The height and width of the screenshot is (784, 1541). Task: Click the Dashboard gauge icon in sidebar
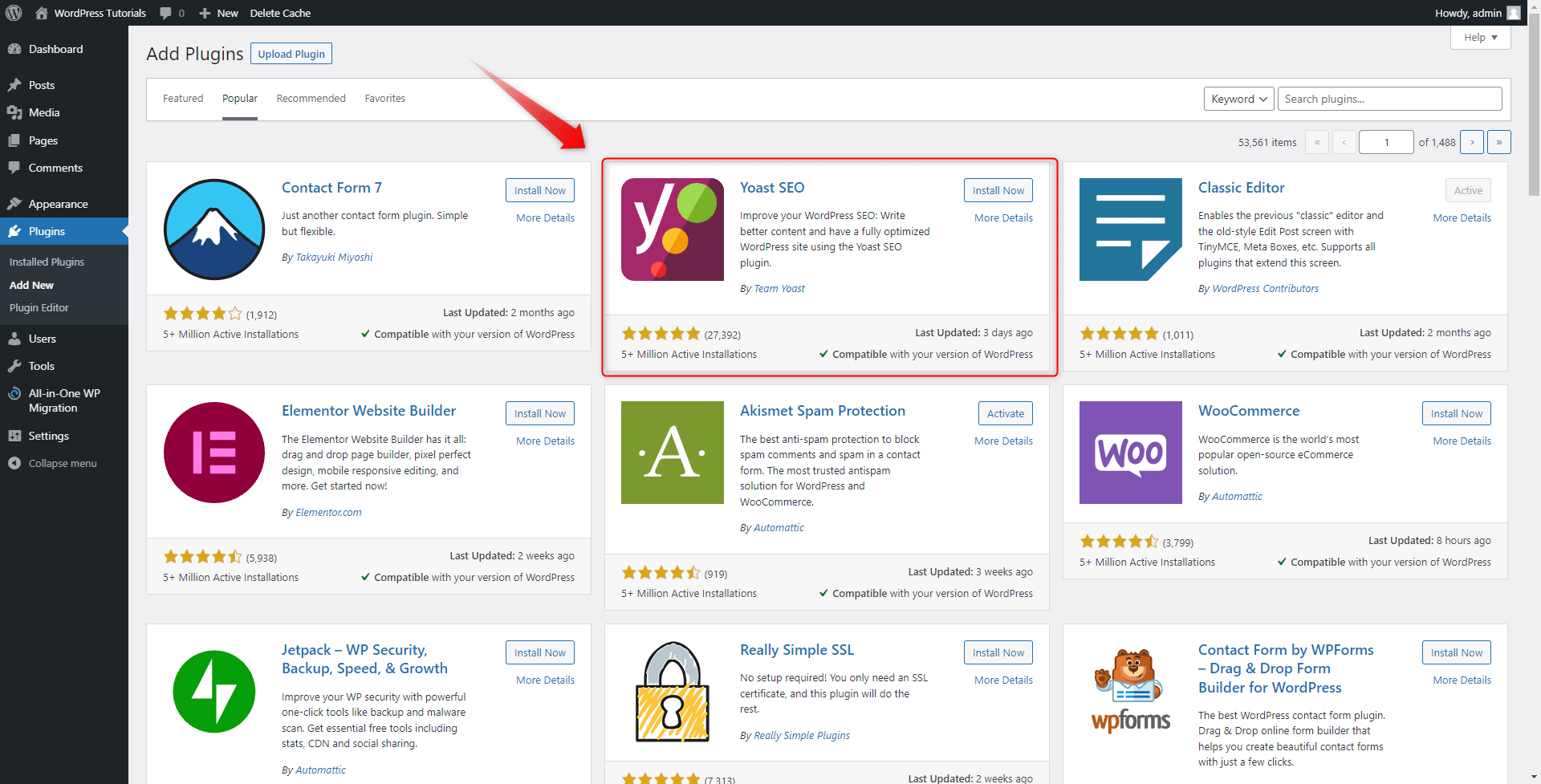pyautogui.click(x=14, y=49)
